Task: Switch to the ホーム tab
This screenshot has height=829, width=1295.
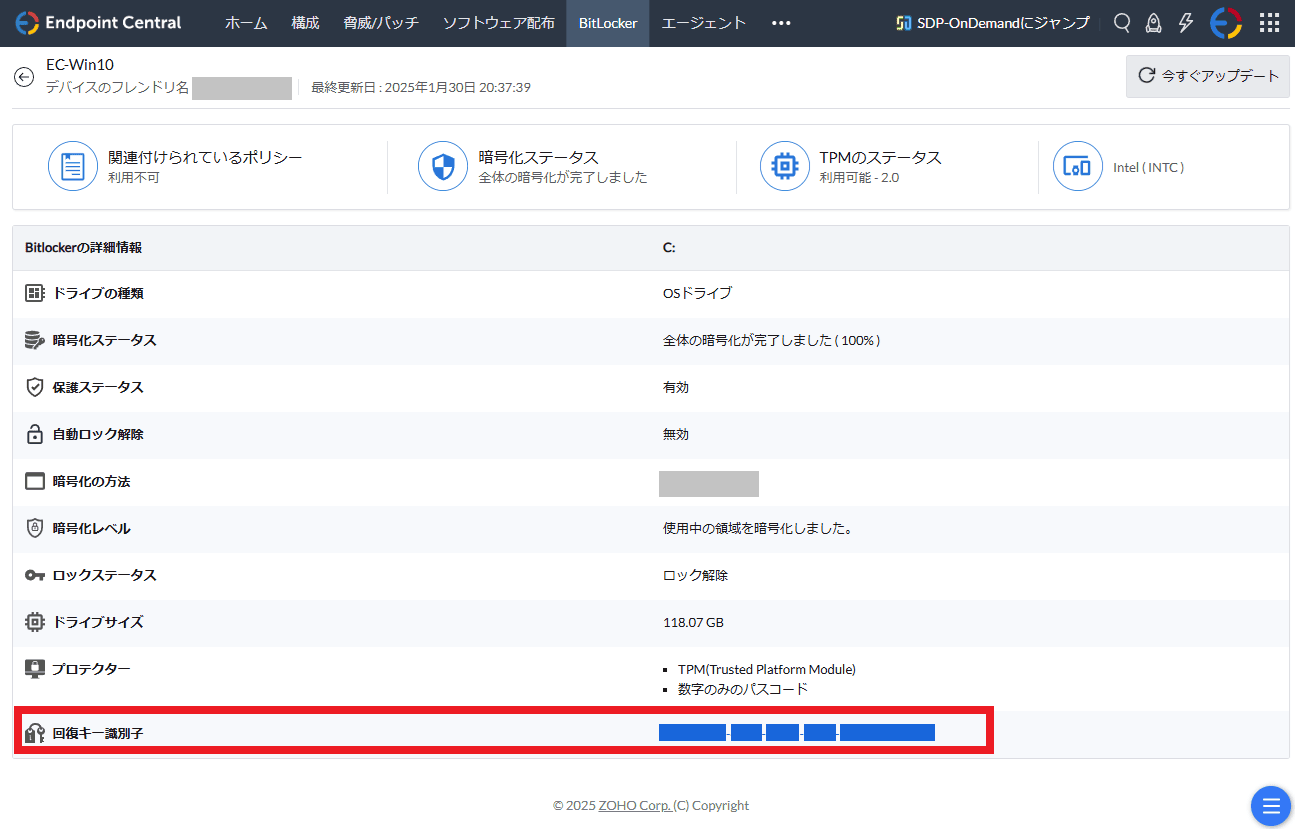Action: (246, 23)
